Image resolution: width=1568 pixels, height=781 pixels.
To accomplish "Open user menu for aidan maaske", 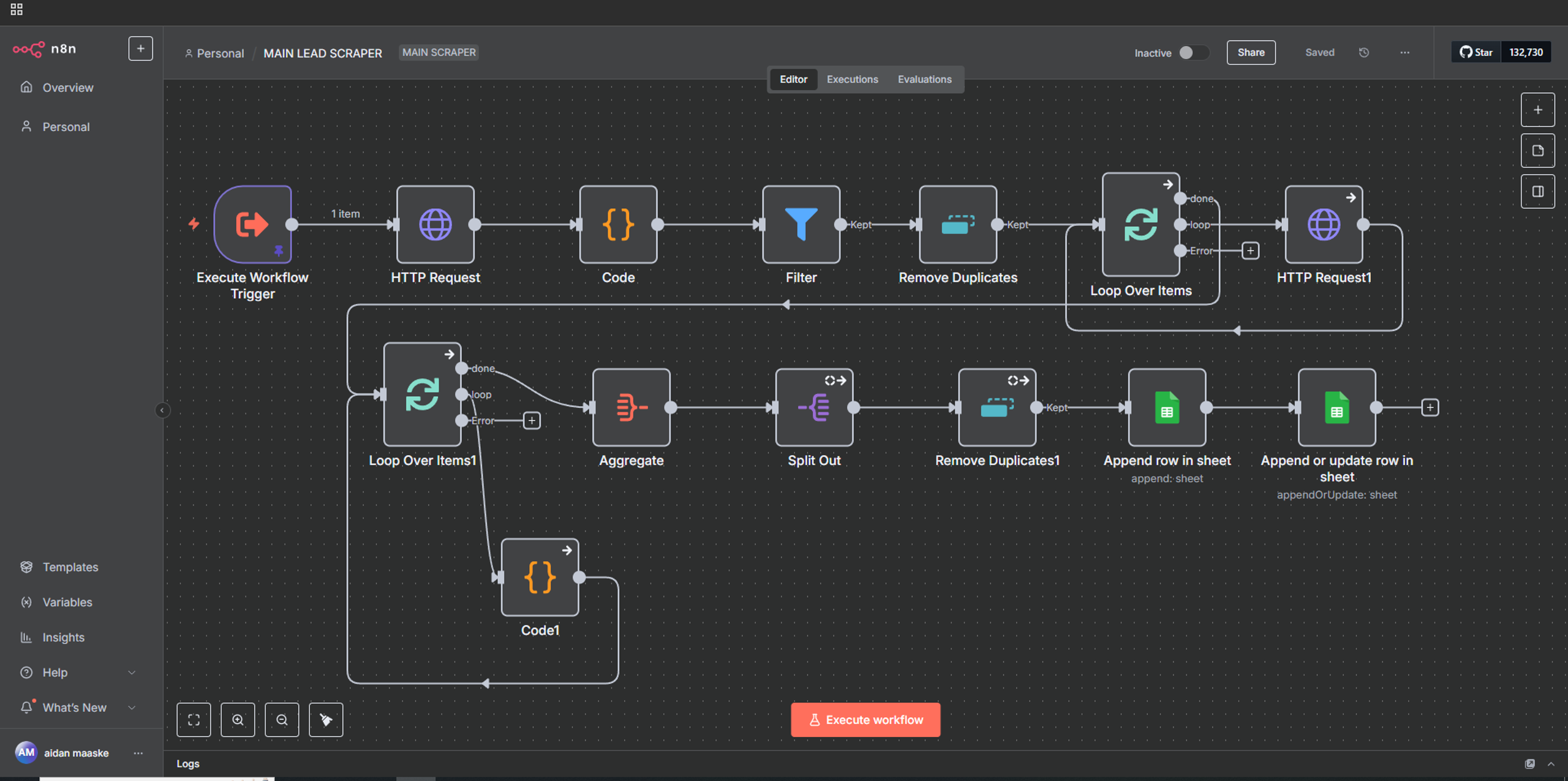I will coord(138,753).
